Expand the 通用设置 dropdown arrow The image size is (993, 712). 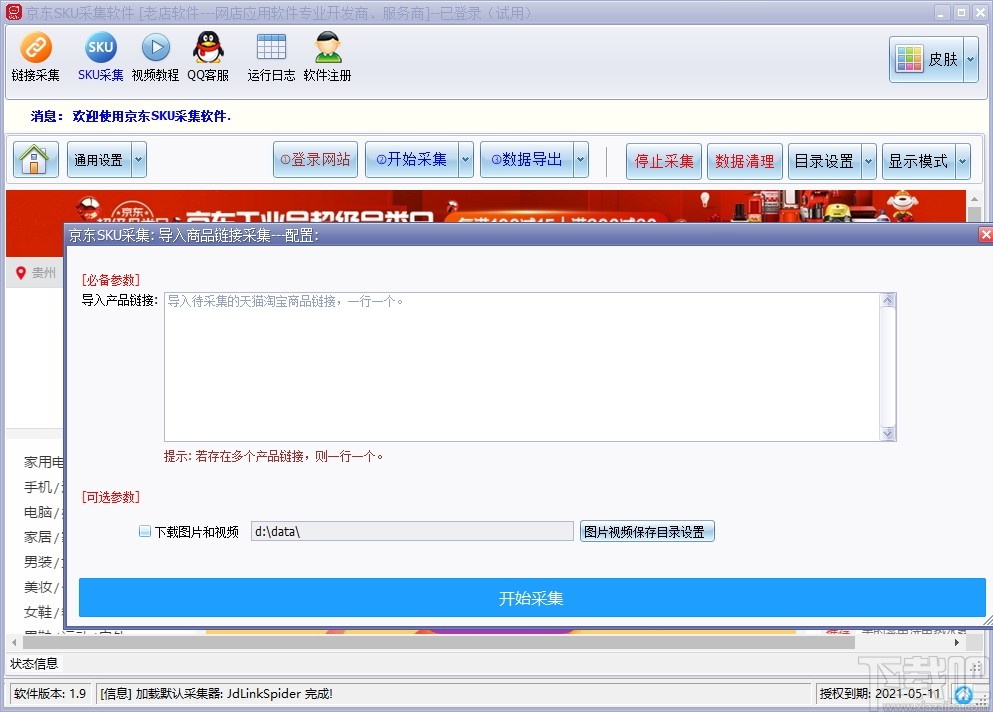(x=136, y=159)
